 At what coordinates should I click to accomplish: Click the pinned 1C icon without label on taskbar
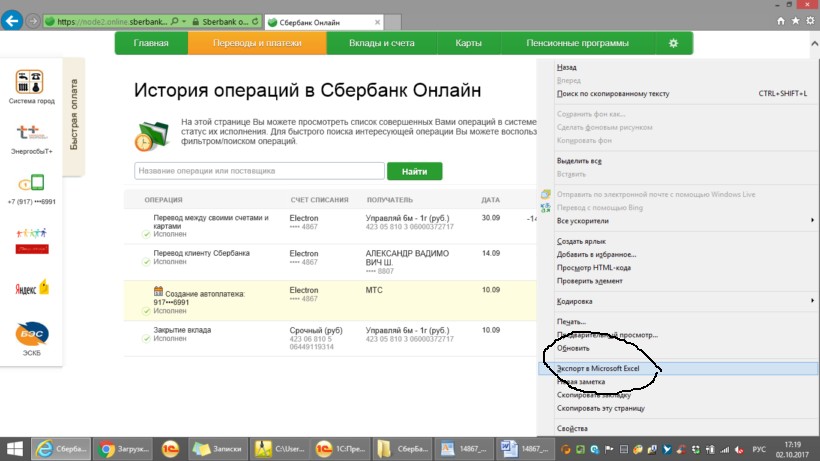[170, 448]
